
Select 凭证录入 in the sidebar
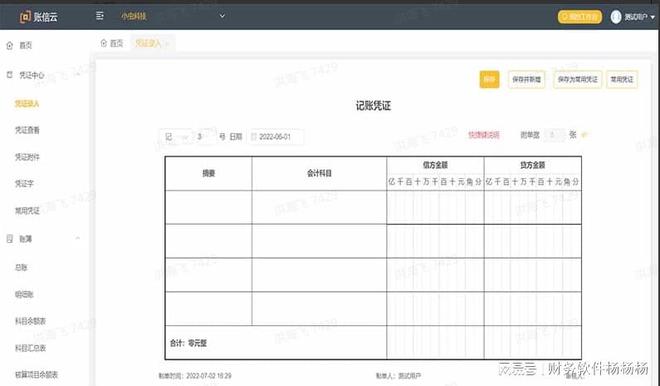point(27,103)
